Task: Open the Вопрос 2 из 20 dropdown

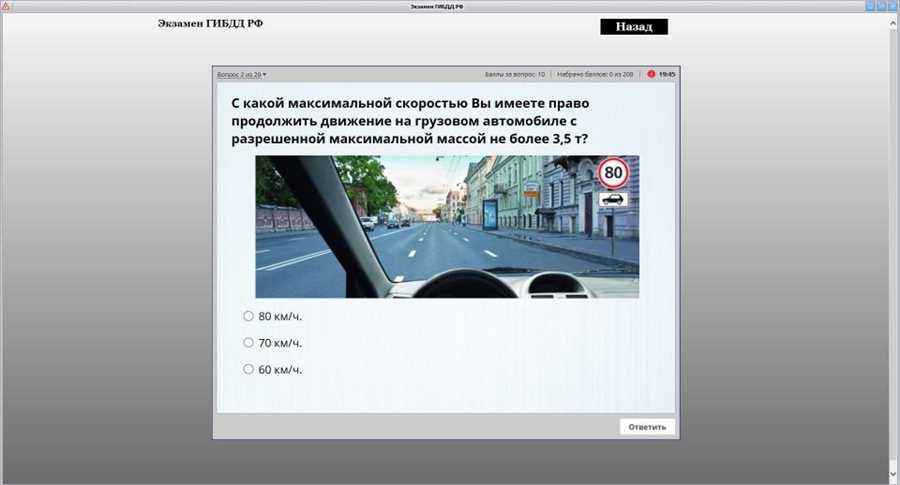Action: coord(242,75)
